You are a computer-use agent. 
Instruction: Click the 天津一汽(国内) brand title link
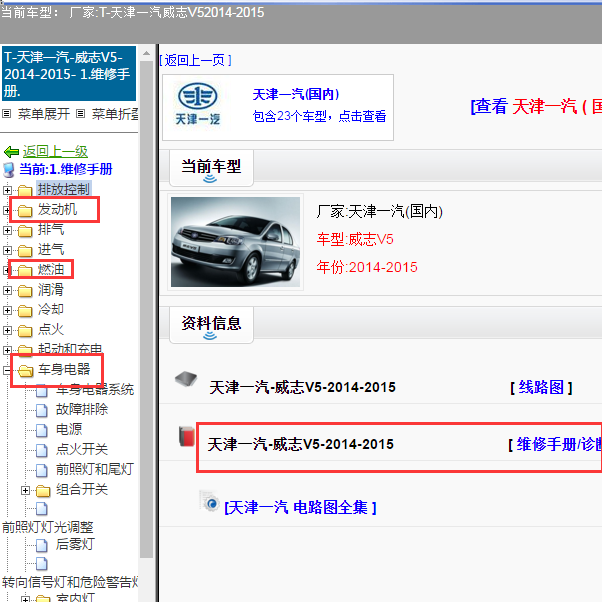296,94
